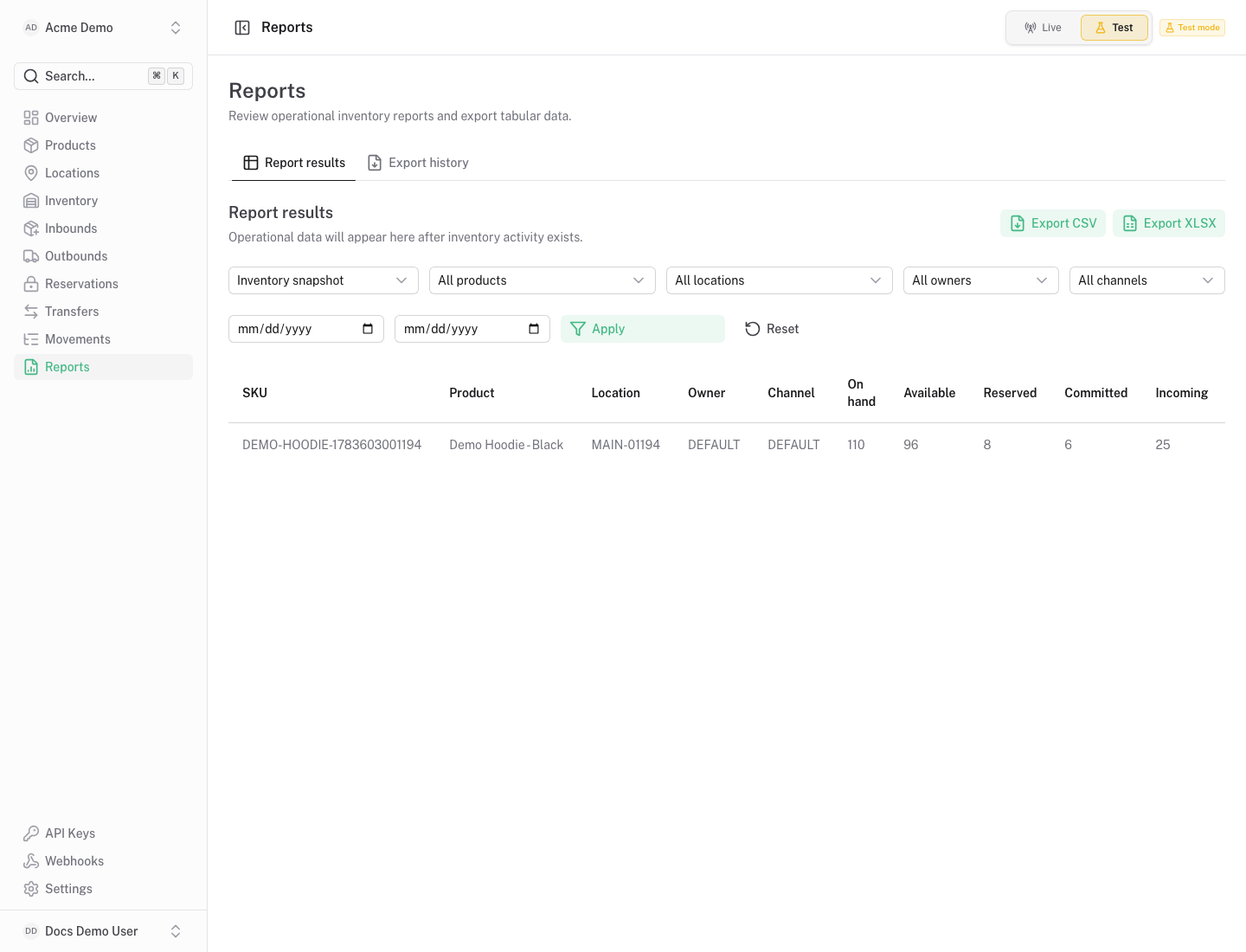The image size is (1246, 952).
Task: Click the MAIN-01194 location cell
Action: tap(626, 445)
